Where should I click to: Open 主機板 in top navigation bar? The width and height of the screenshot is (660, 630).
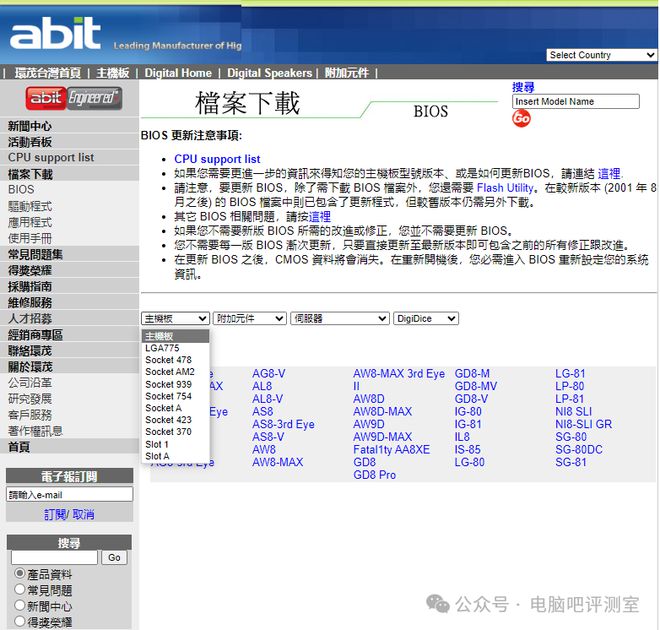coord(113,73)
